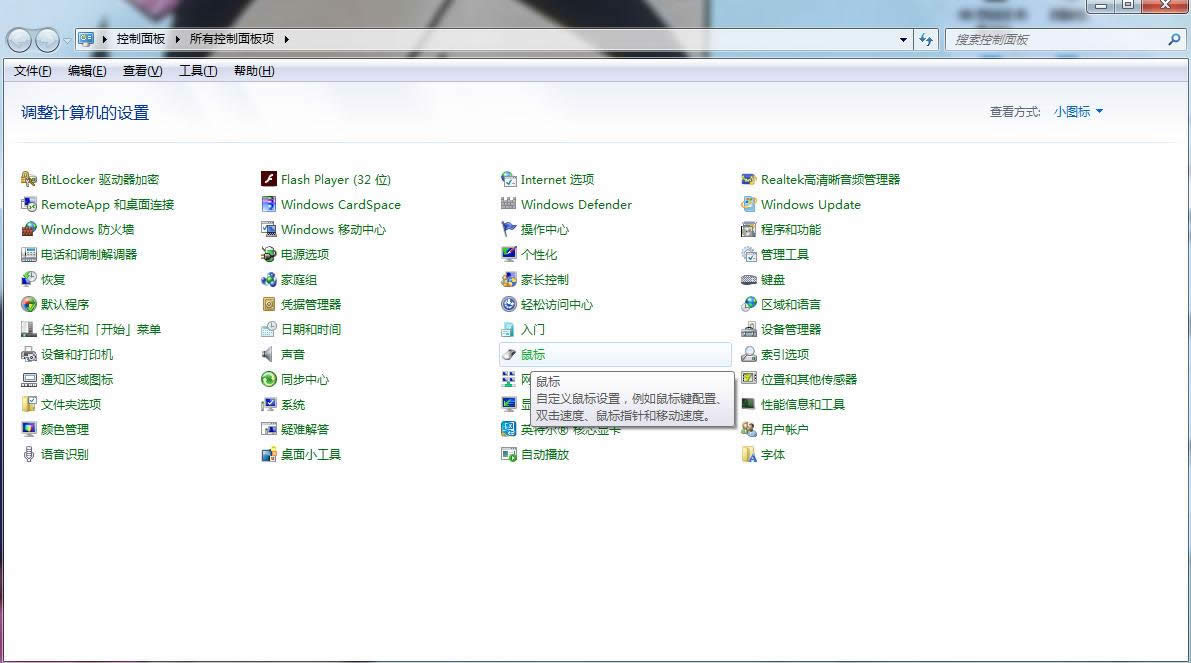Screen dimensions: 1191x663
Task: Expand the address bar history dropdown arrow
Action: point(904,40)
